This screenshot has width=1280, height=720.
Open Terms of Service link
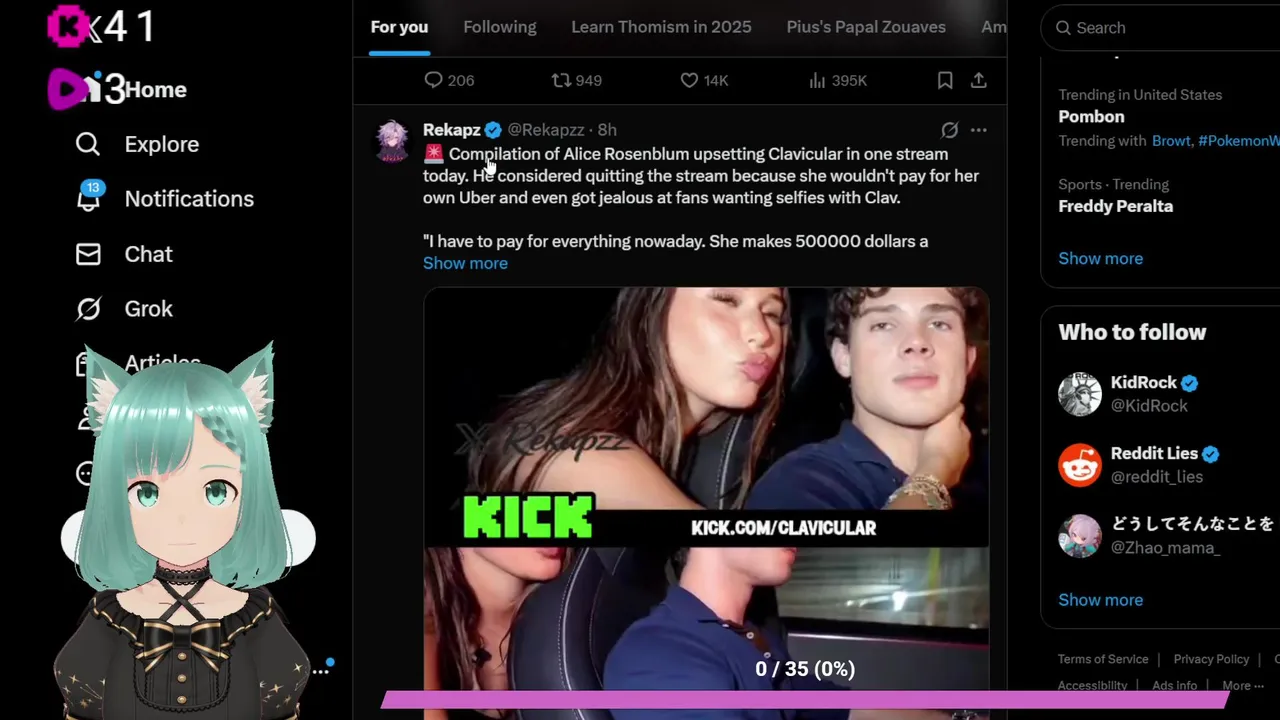click(1103, 659)
